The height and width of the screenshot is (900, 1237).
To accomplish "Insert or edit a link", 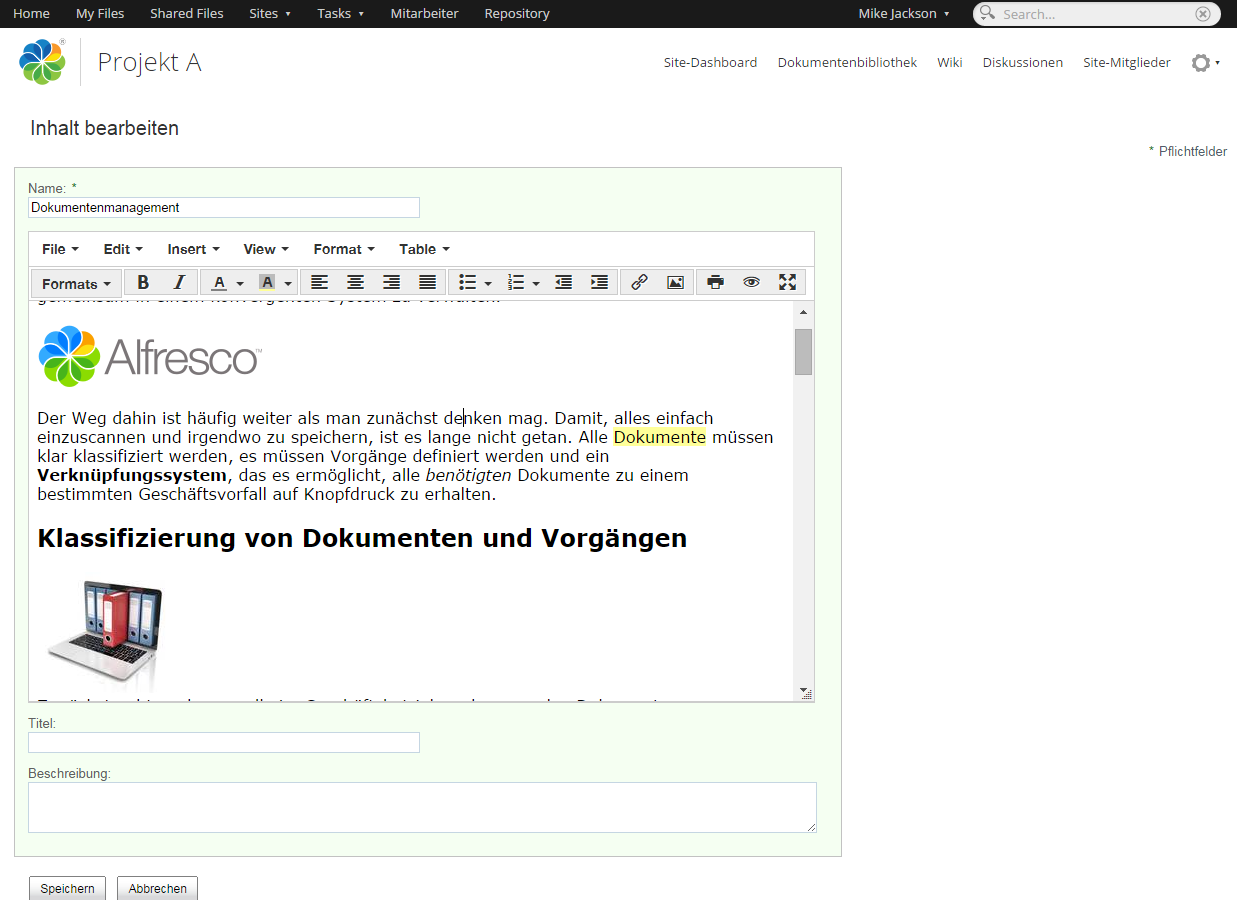I will [640, 283].
